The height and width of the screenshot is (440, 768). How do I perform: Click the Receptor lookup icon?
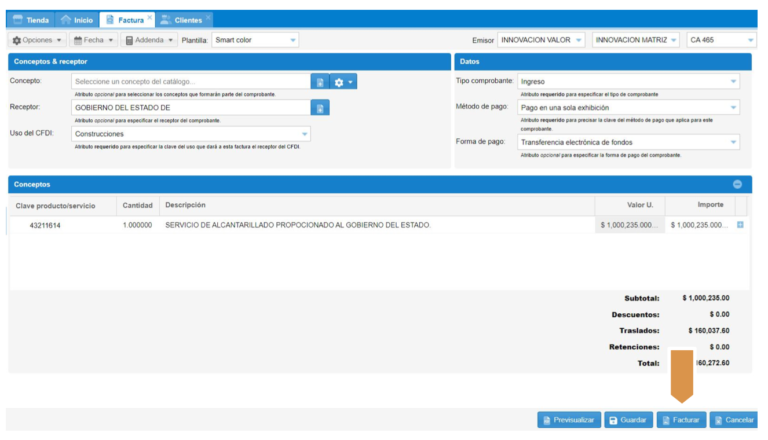point(319,108)
